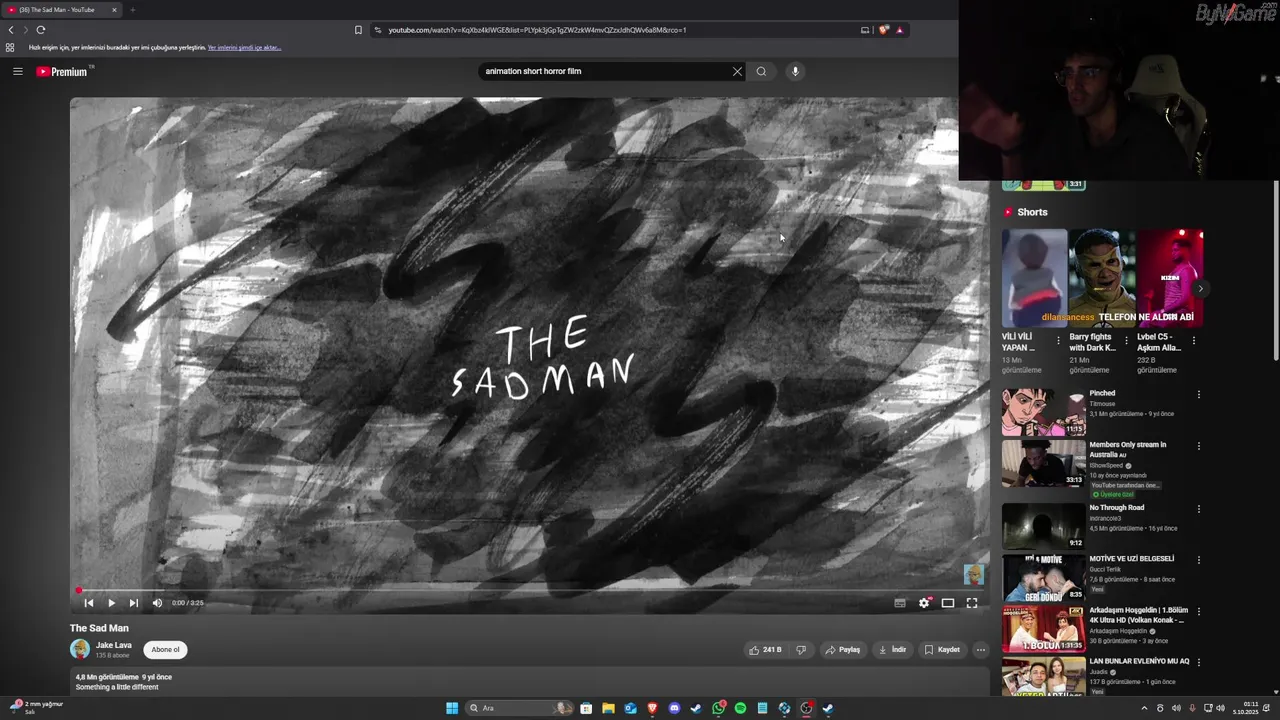Play the video with the play button

(x=111, y=603)
